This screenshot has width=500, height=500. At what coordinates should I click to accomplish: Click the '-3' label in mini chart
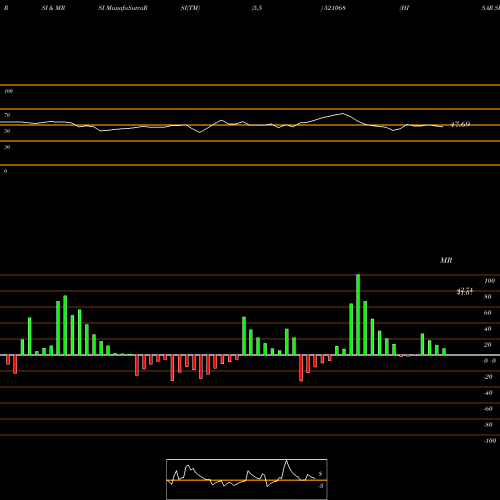click(321, 486)
